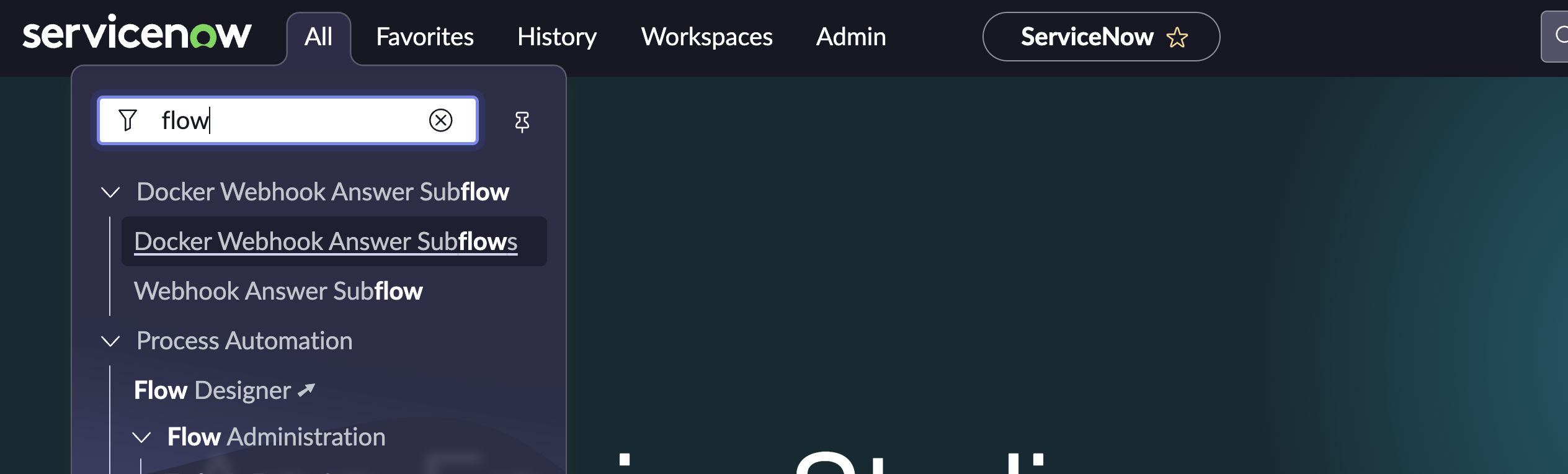Select the Webhook Answer Subflow module
Screen dimensions: 1568x474
278,291
